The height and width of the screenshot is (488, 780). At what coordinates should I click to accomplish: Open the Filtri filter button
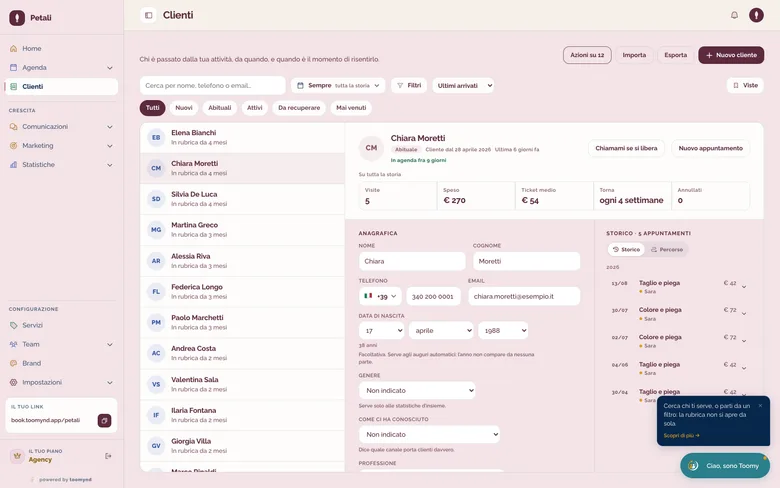click(409, 86)
